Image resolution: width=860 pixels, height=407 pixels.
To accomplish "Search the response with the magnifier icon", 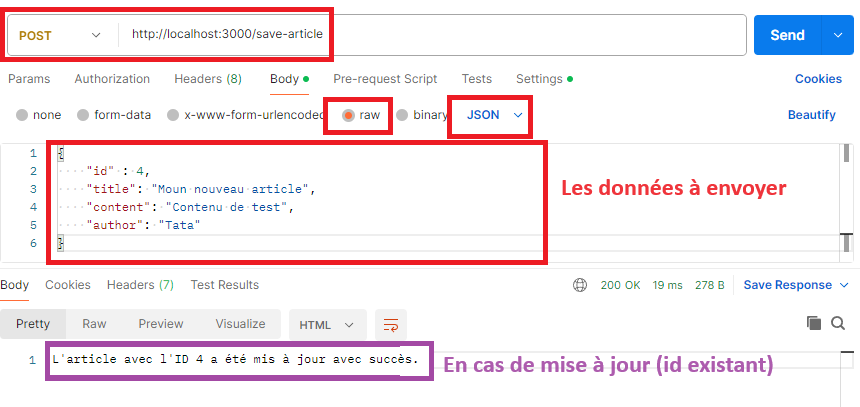I will (x=838, y=323).
